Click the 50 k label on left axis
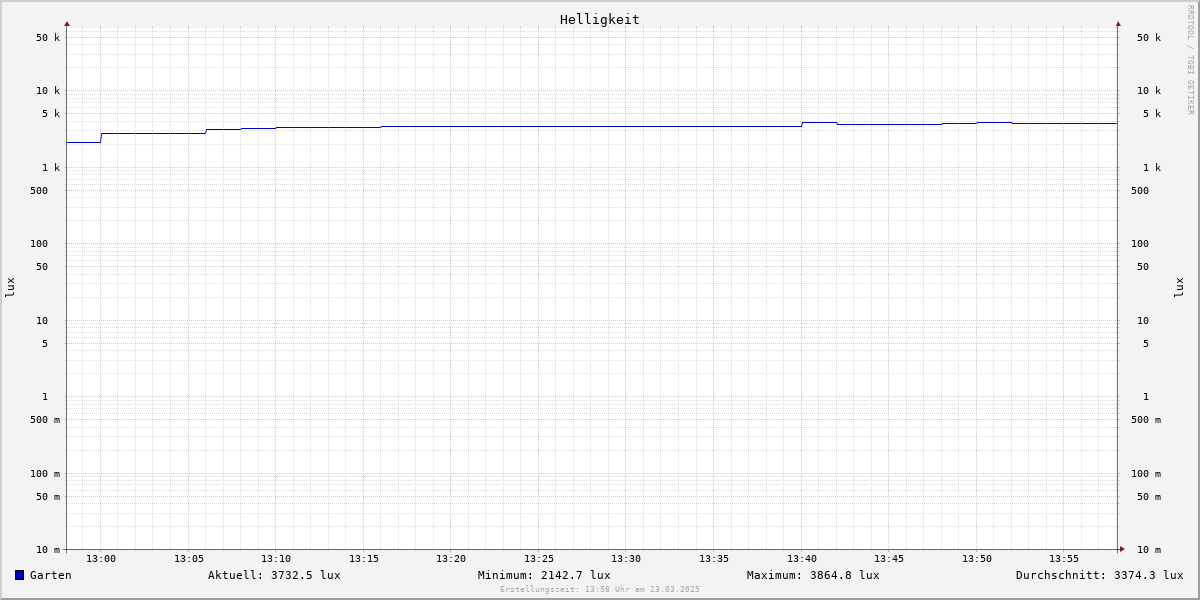Screen dimensions: 1200x600 (x=48, y=38)
